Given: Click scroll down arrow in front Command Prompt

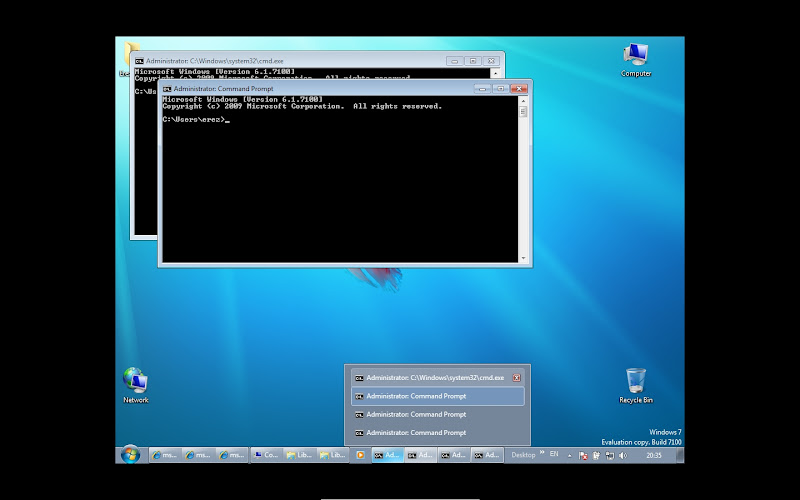Looking at the screenshot, I should [x=523, y=258].
